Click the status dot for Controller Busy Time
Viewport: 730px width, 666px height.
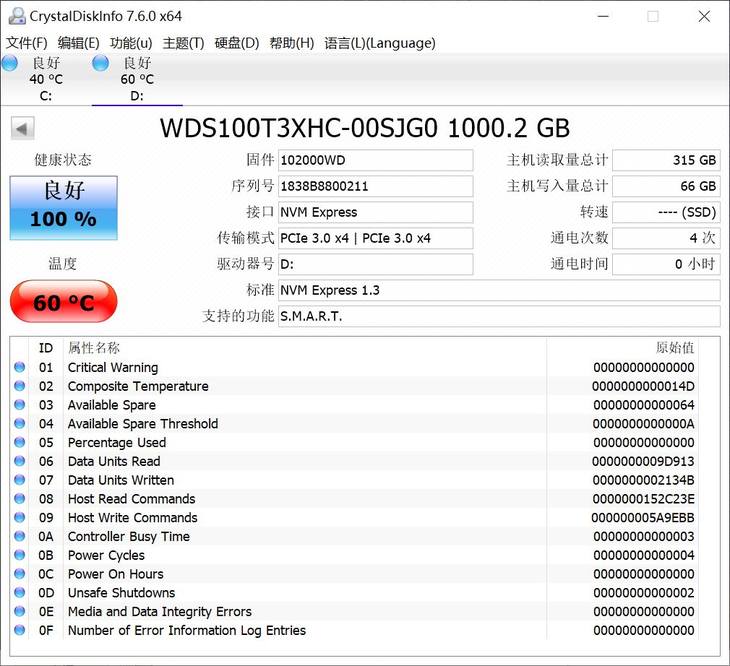pos(20,536)
